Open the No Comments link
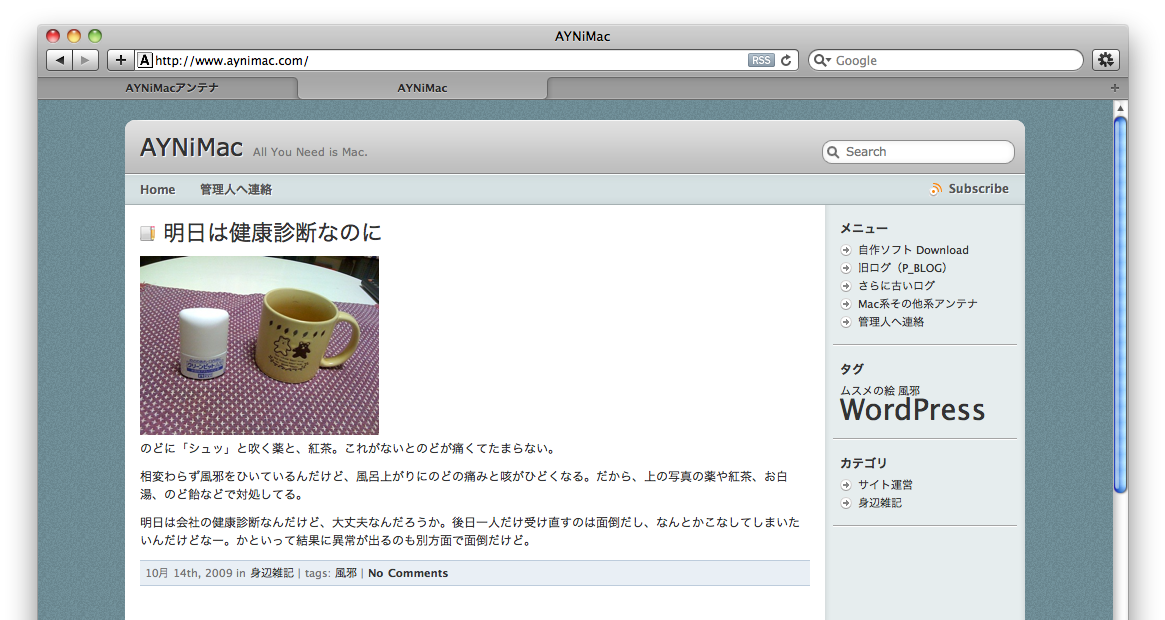Image resolution: width=1165 pixels, height=620 pixels. click(x=408, y=573)
